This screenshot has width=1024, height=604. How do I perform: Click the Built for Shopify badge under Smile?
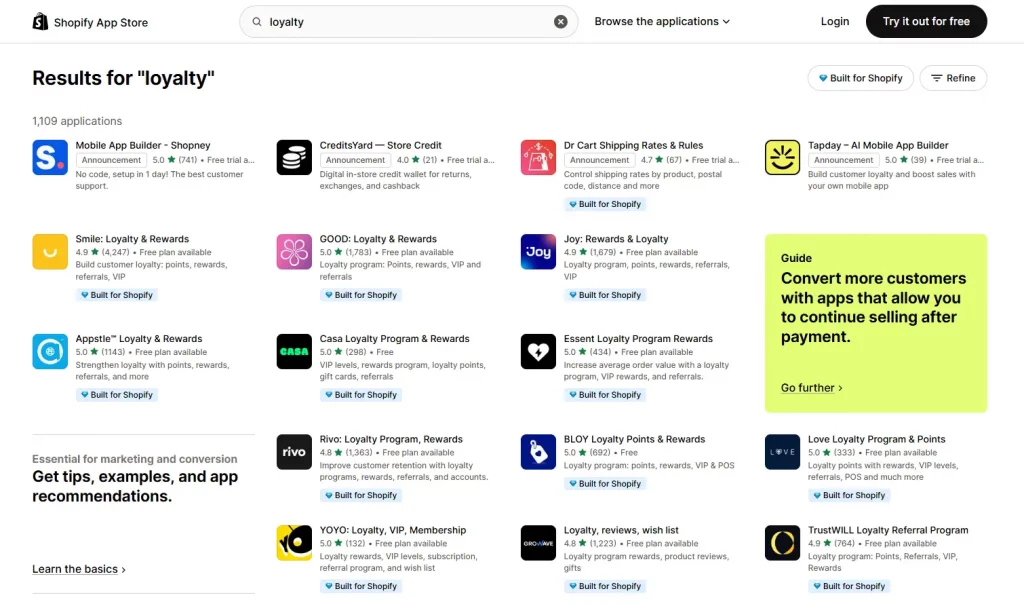coord(116,295)
